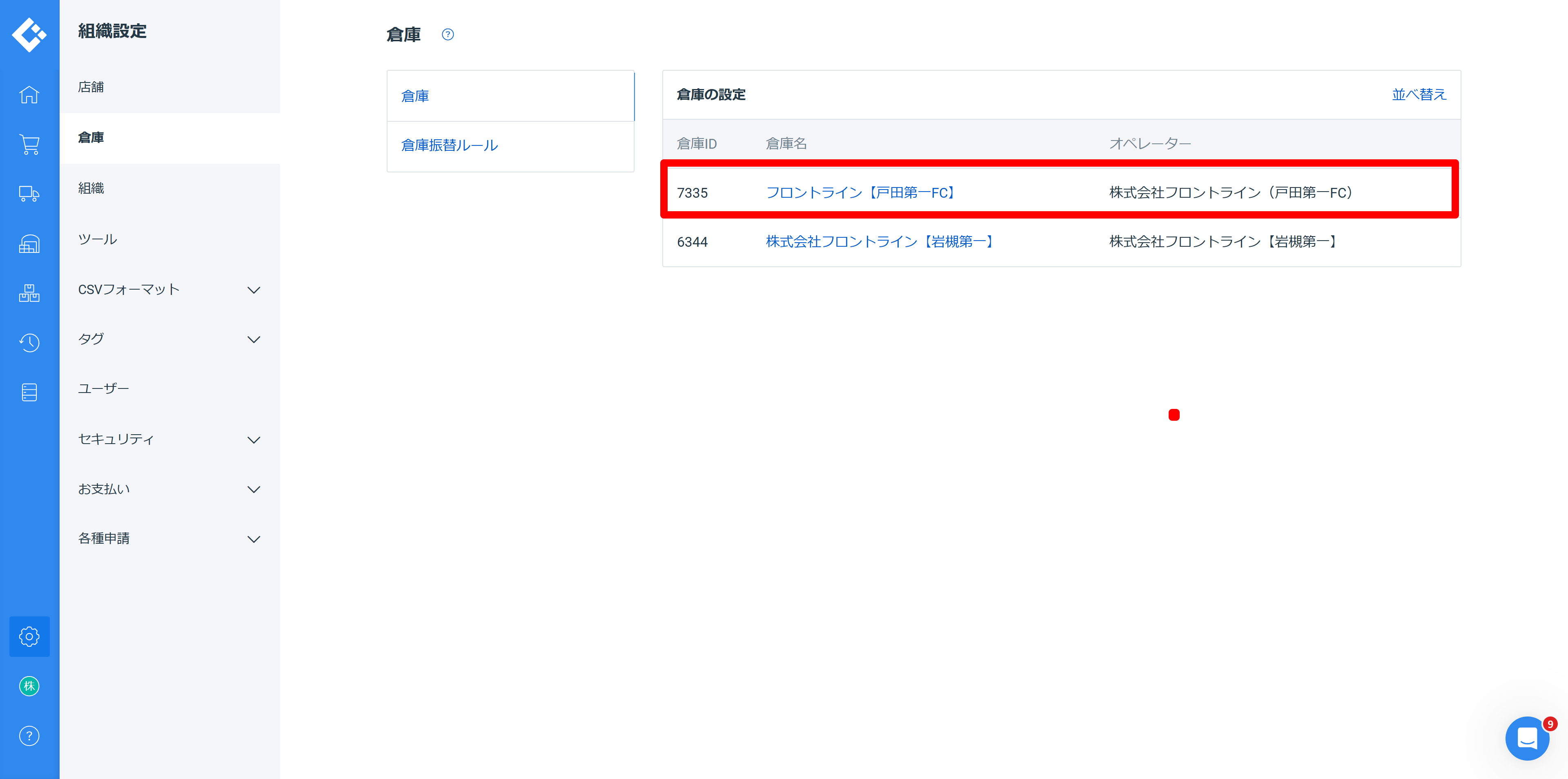Expand the お支払い section chevron
Viewport: 1568px width, 779px height.
coord(254,489)
